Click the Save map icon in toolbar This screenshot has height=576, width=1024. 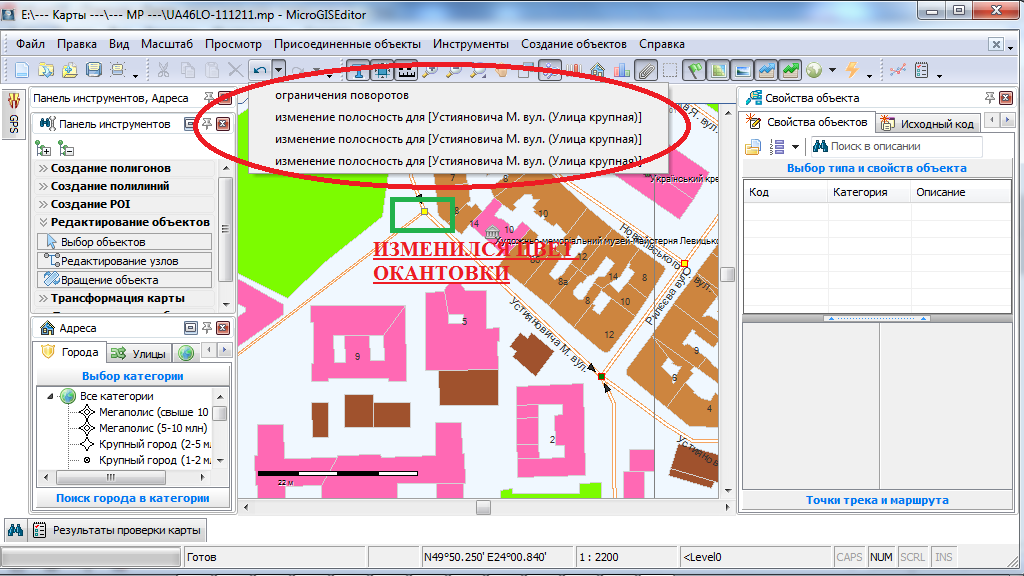coord(94,70)
